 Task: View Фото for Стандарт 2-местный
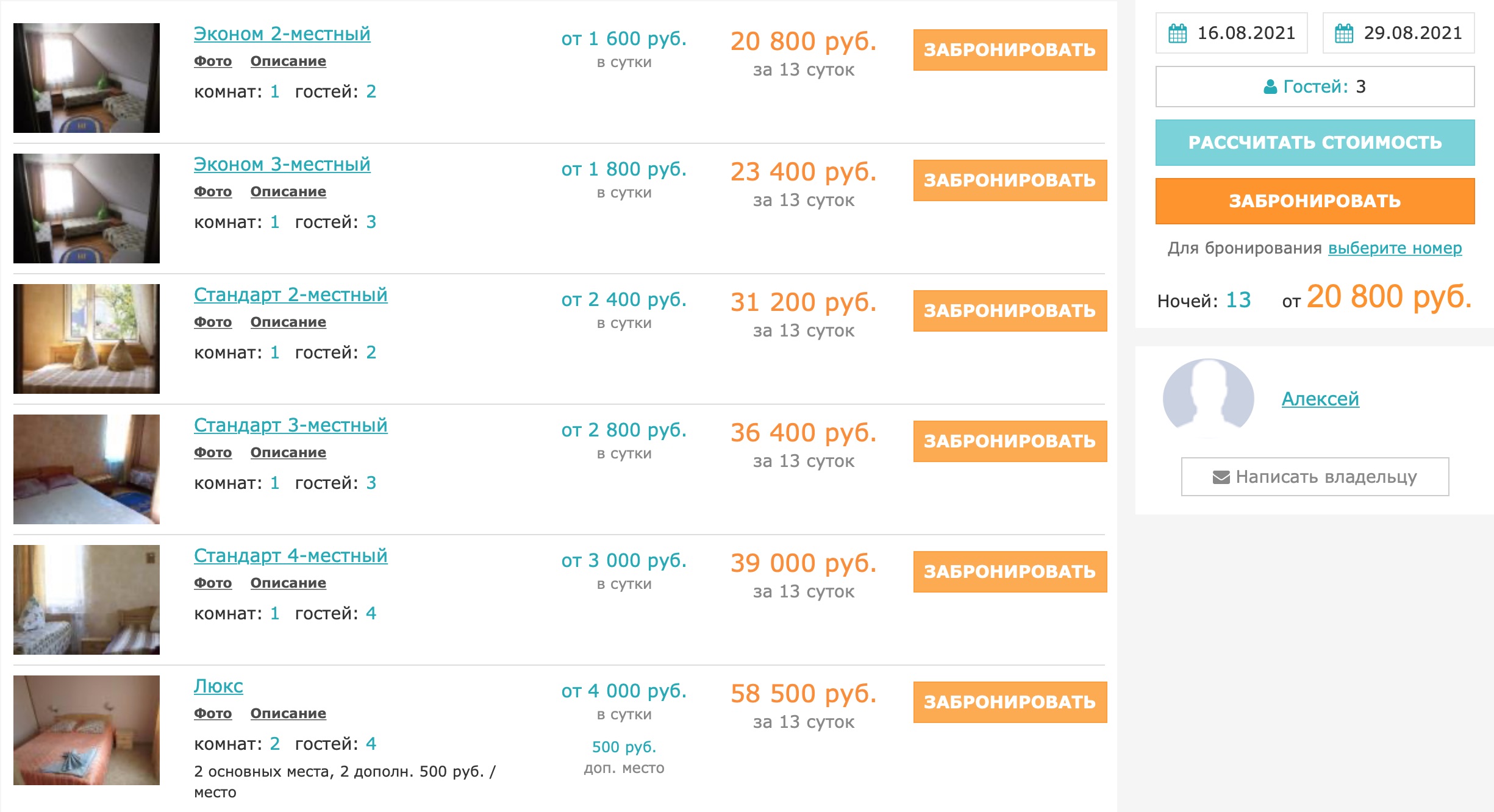pos(213,322)
